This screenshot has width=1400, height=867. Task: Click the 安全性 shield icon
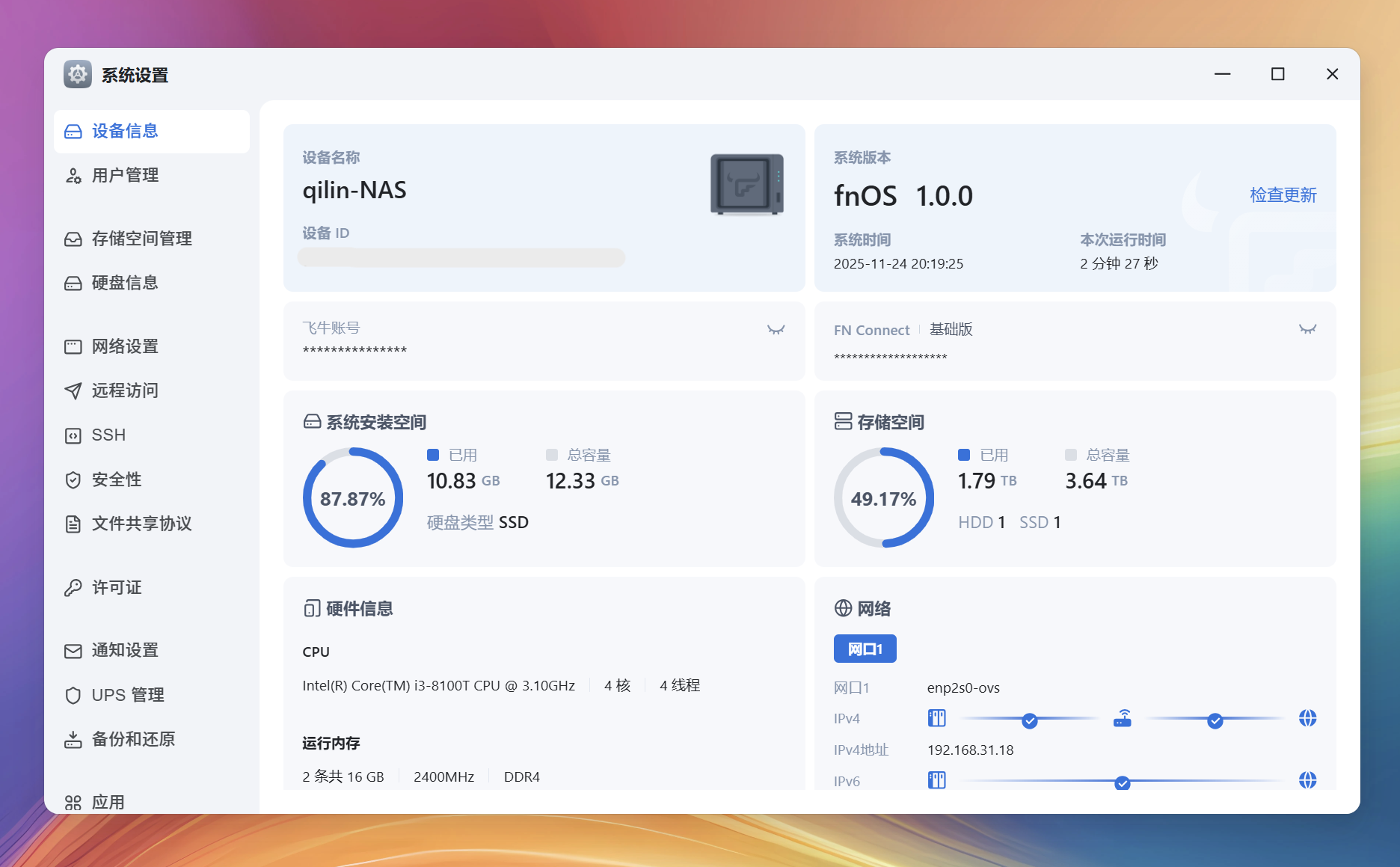pos(73,480)
